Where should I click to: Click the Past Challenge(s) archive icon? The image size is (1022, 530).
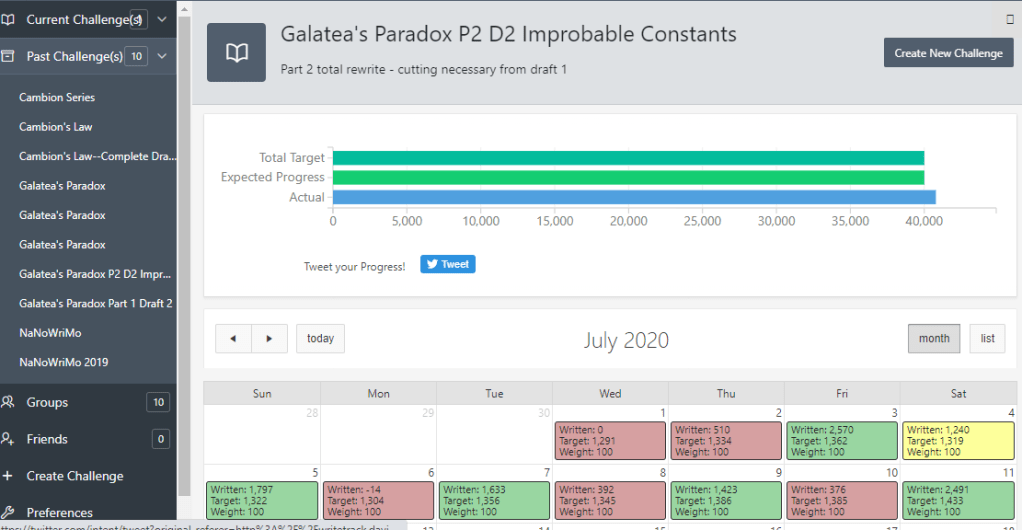click(x=7, y=56)
